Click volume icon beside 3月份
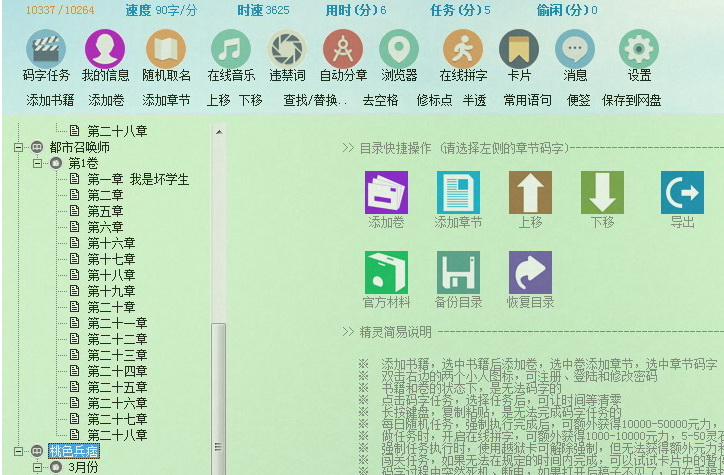The image size is (724, 475). pos(56,467)
